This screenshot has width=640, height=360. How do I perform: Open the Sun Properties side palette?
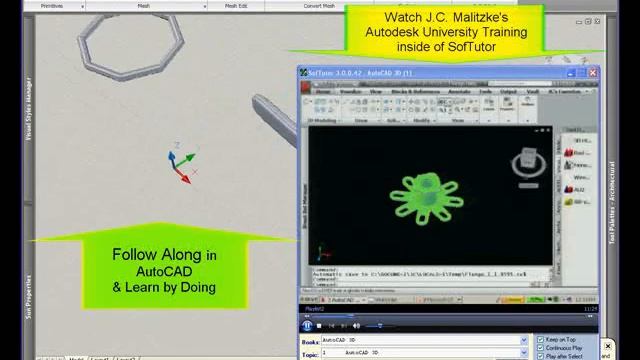29,297
